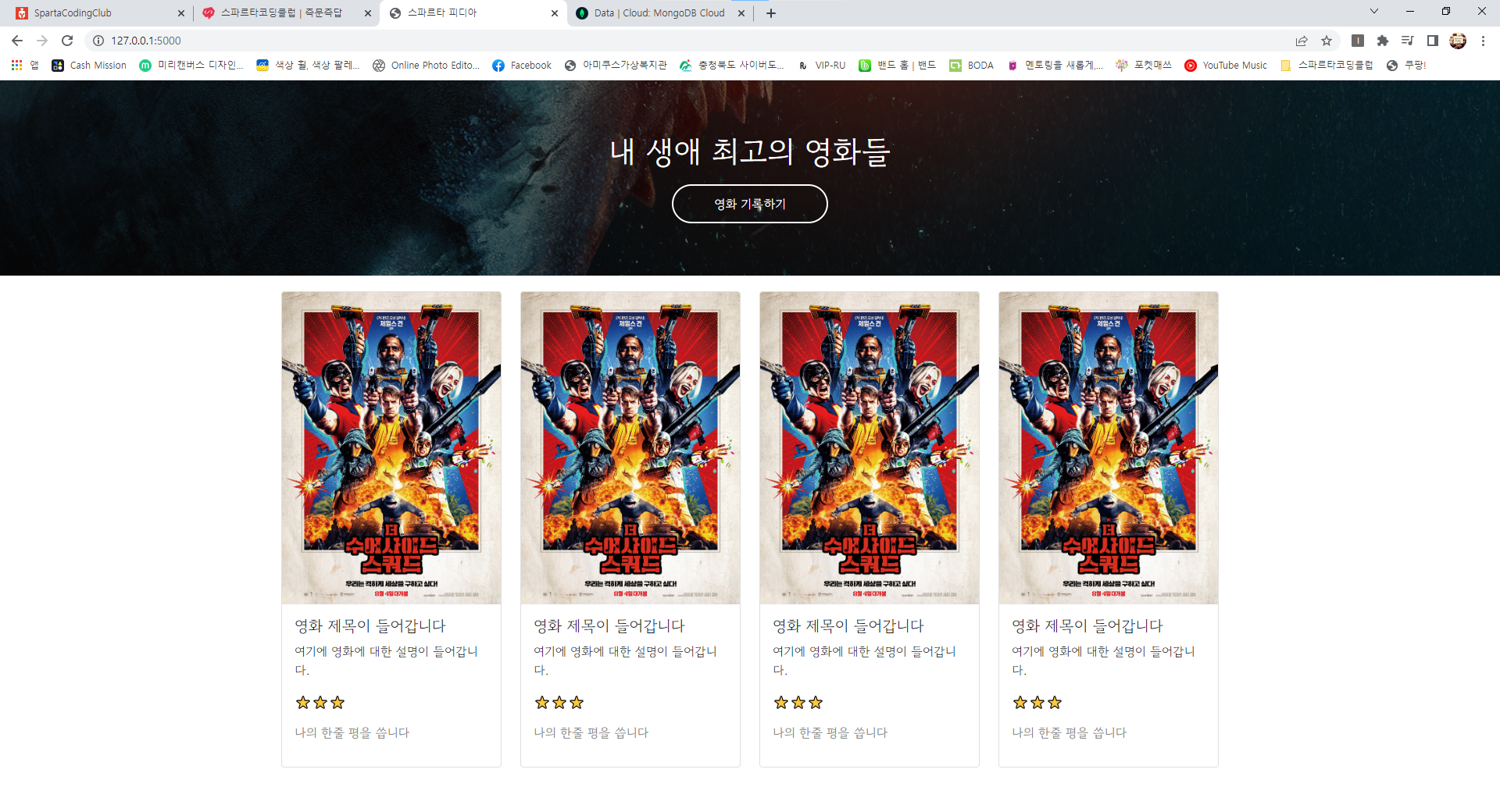Open Facebook bookmark
Screen dimensions: 1500x812
(522, 66)
